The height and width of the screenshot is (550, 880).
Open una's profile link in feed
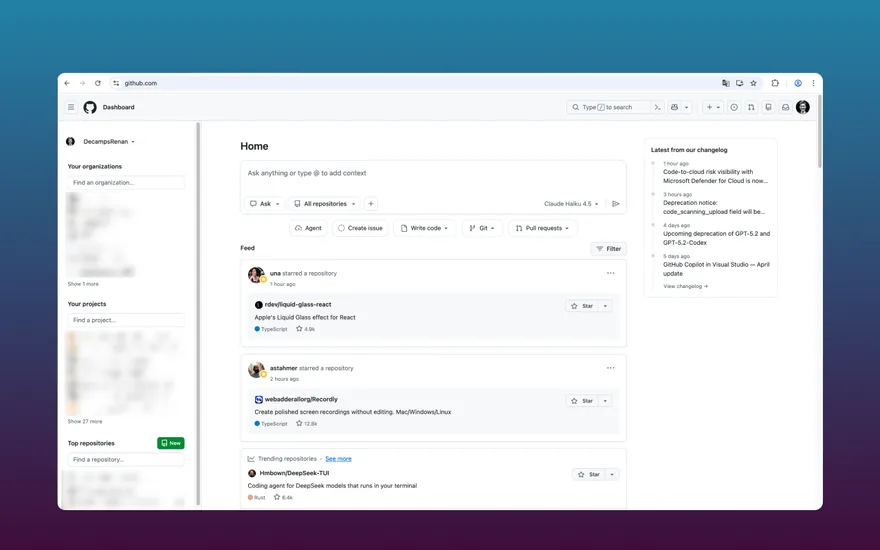pyautogui.click(x=275, y=273)
